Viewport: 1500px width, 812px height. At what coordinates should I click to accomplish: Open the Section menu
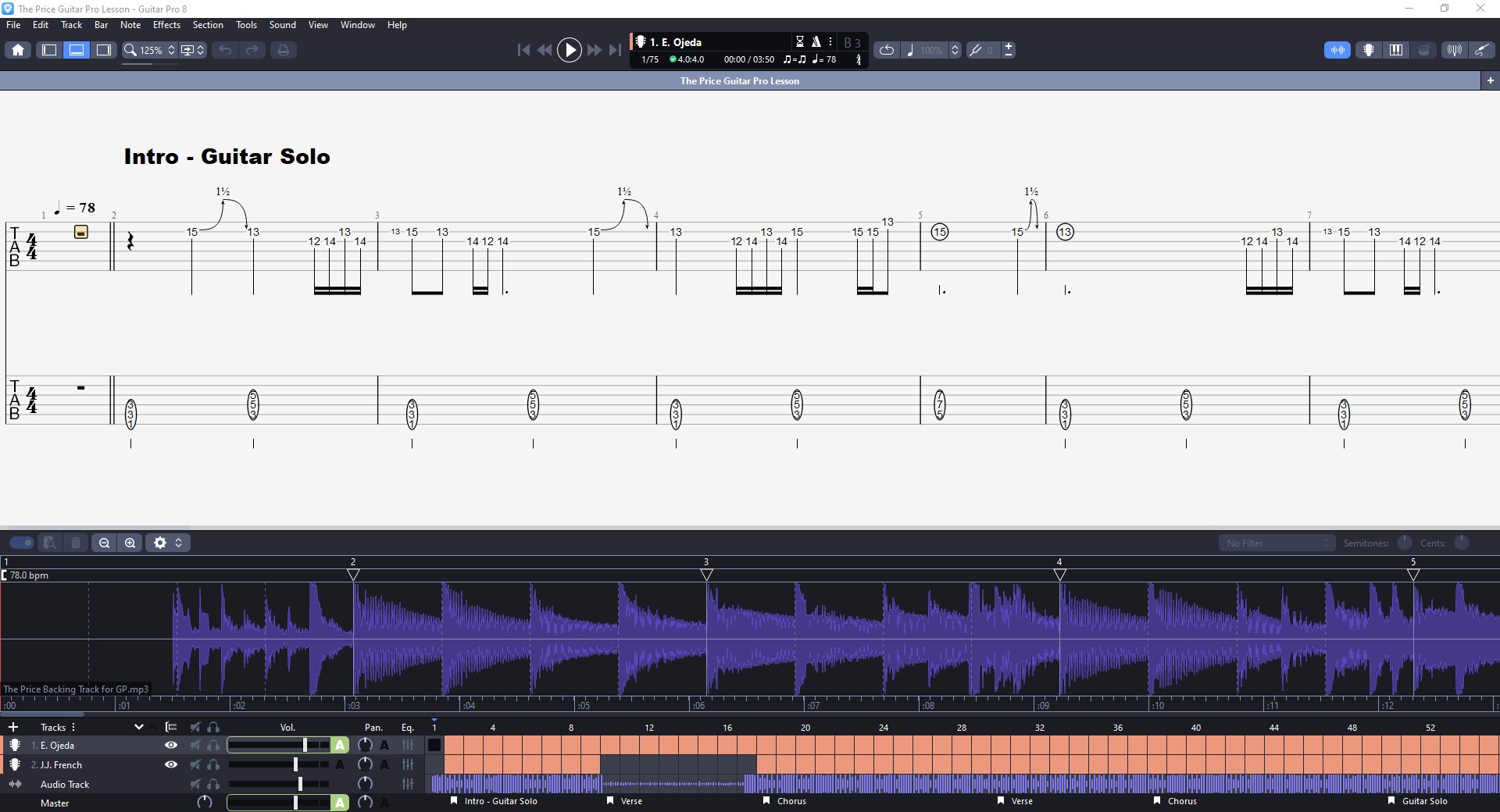click(x=208, y=25)
